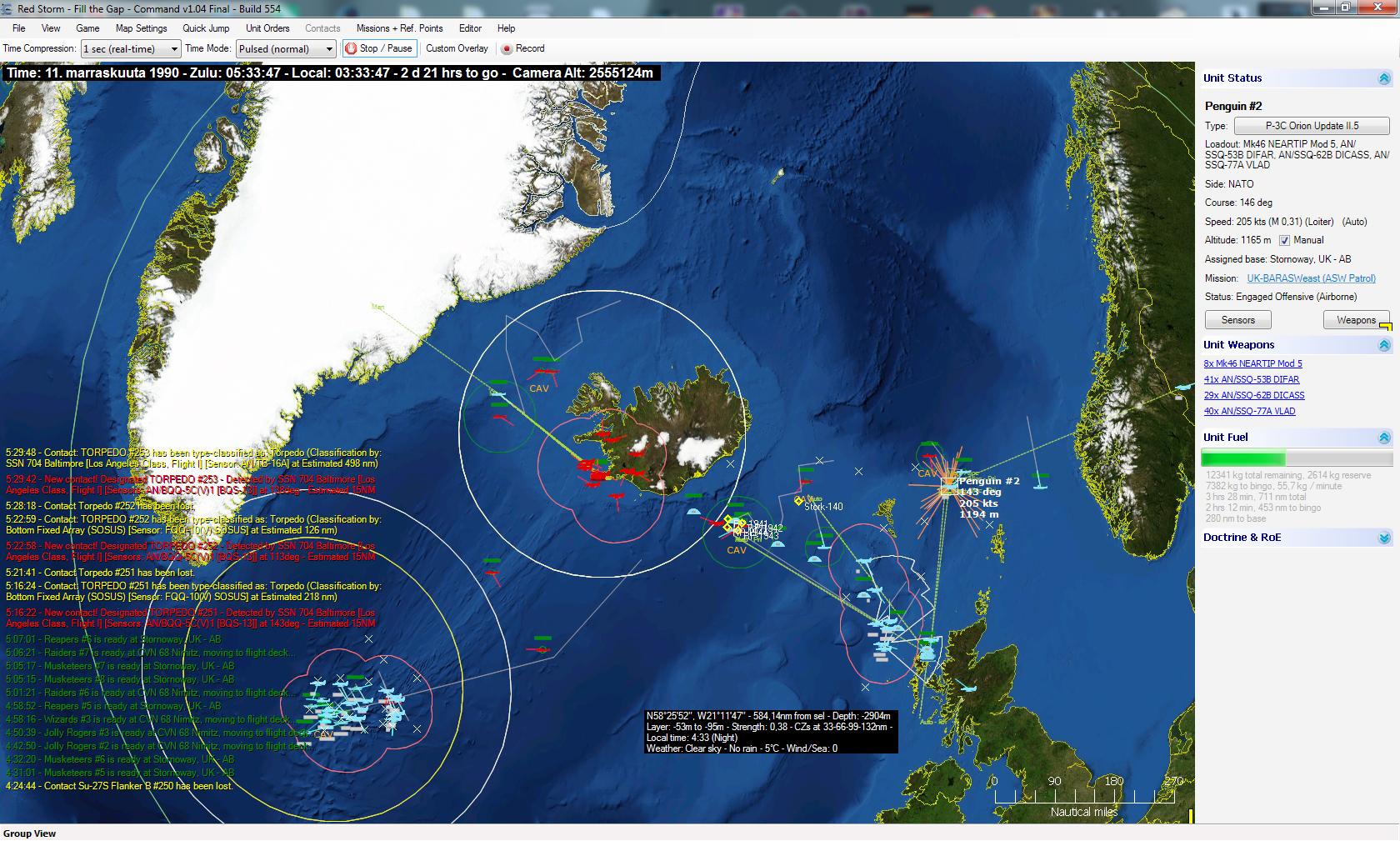The image size is (1400, 841).
Task: Open the Unit Orders menu
Action: 267,28
